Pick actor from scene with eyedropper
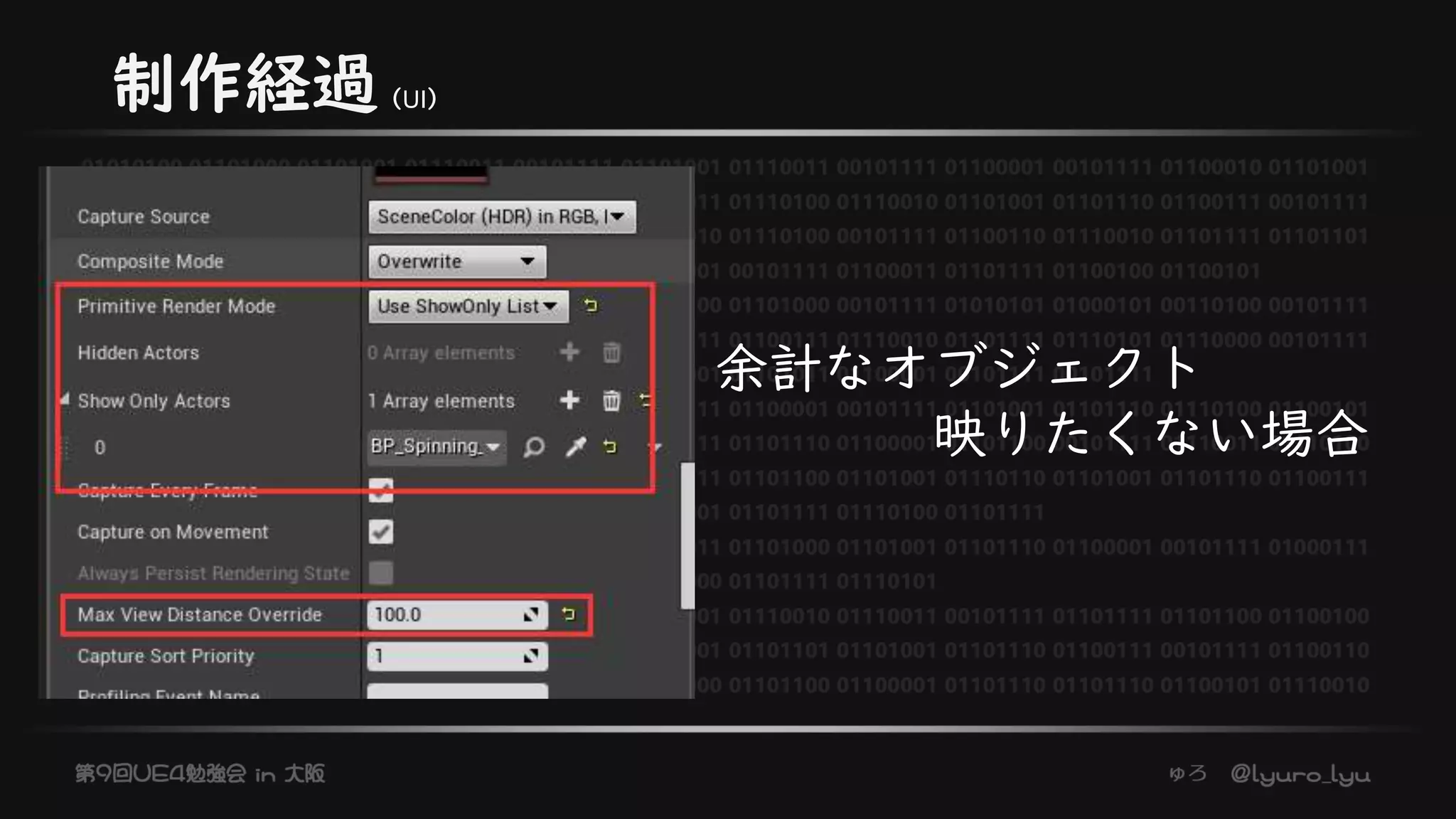The width and height of the screenshot is (1456, 819). coord(575,446)
